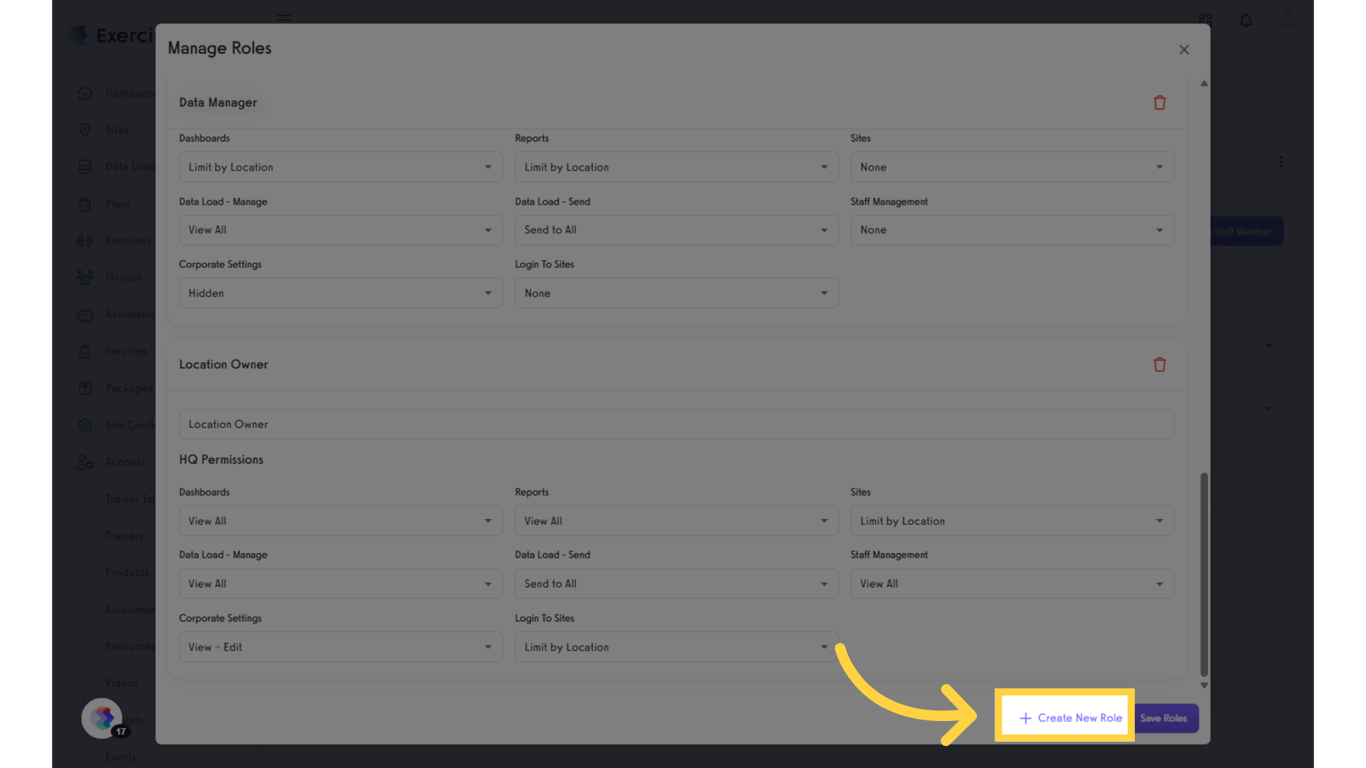Click the Save Roles button
The height and width of the screenshot is (768, 1366).
[1164, 718]
